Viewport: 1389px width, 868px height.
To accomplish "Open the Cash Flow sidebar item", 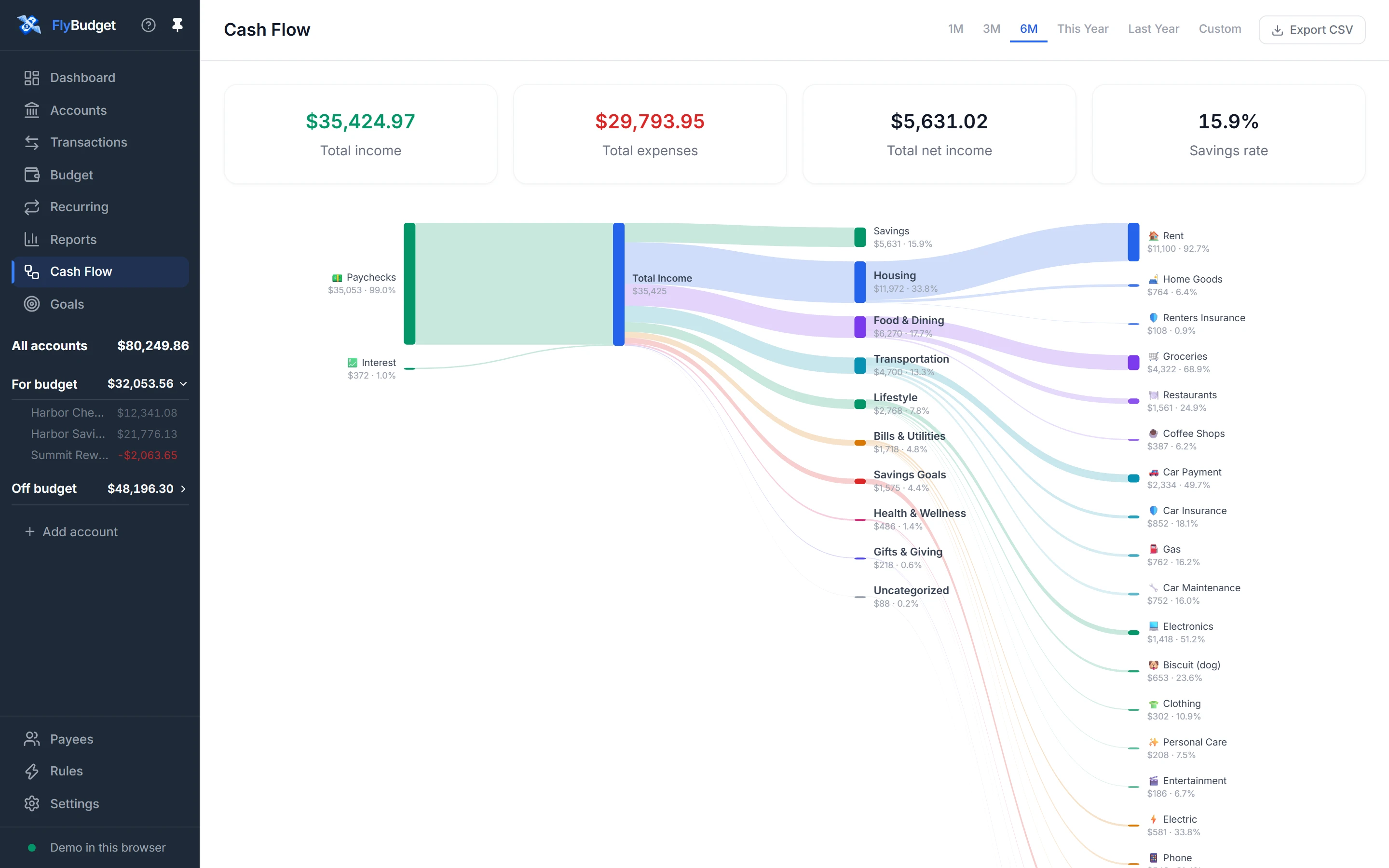I will click(x=100, y=271).
